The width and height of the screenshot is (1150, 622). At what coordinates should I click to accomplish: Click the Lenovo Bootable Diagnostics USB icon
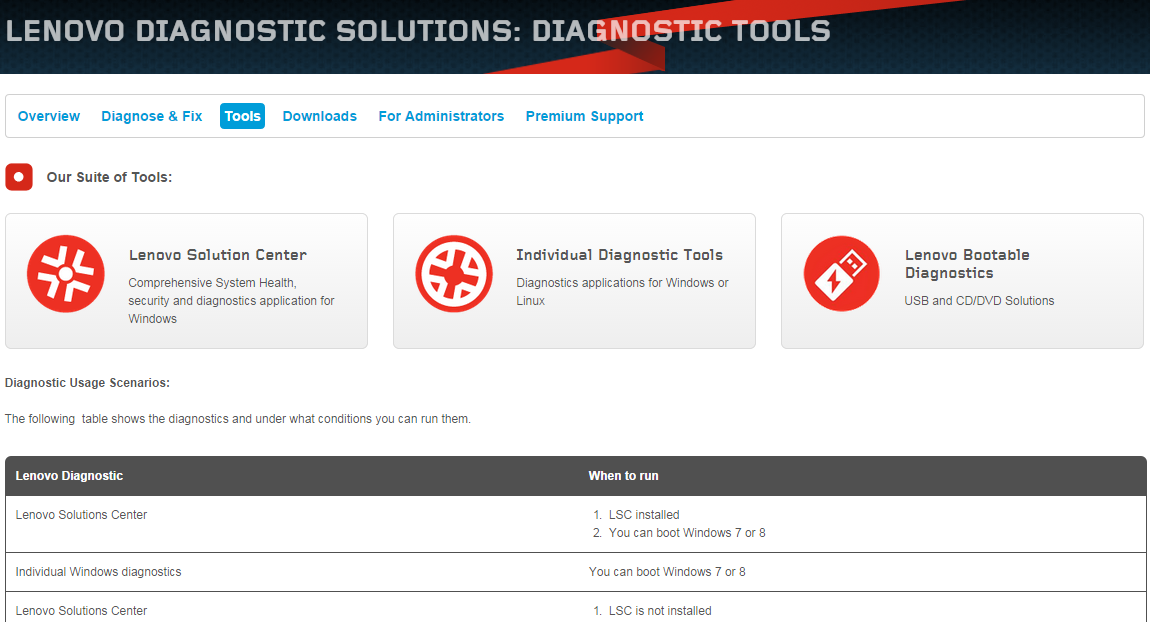pyautogui.click(x=841, y=274)
